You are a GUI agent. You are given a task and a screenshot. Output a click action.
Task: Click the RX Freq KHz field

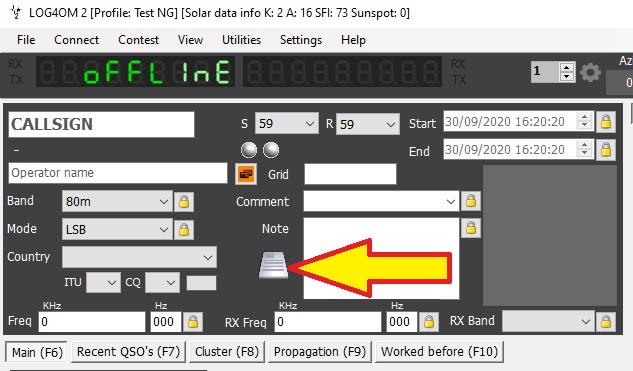[328, 322]
